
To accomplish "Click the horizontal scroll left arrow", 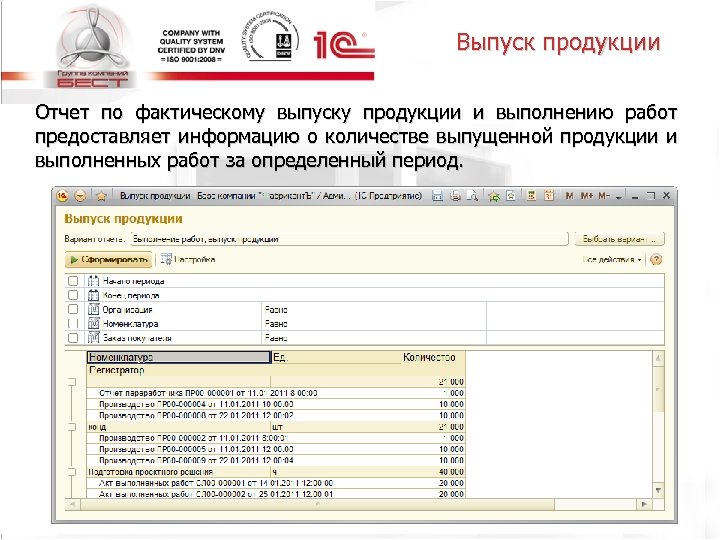I will 72,504.
